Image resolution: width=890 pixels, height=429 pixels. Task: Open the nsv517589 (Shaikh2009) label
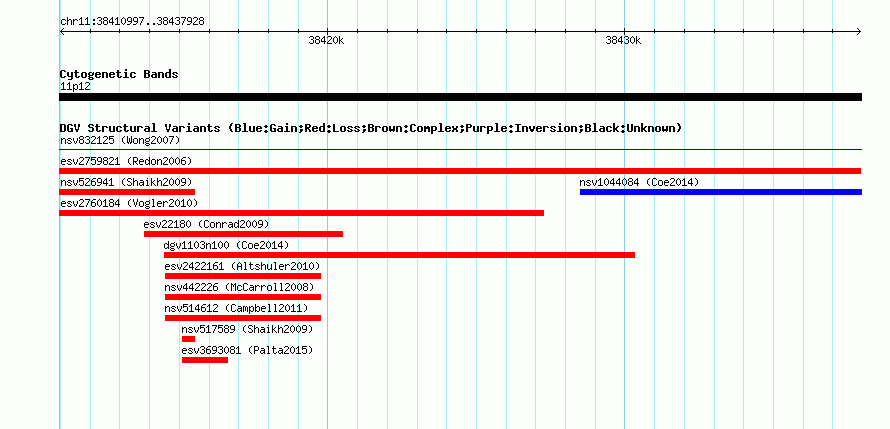tap(247, 329)
